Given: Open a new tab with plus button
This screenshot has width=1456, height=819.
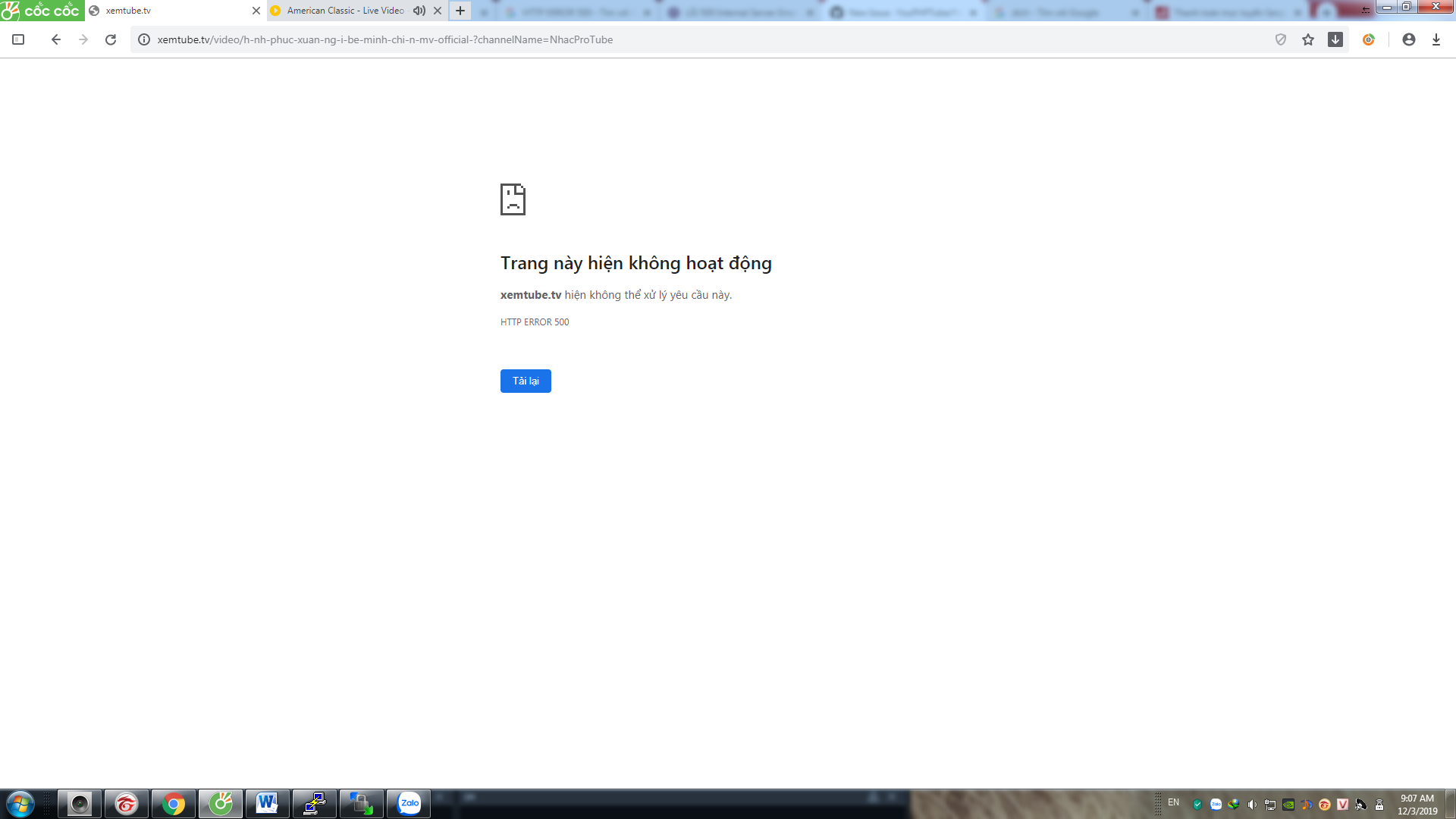Looking at the screenshot, I should point(460,11).
